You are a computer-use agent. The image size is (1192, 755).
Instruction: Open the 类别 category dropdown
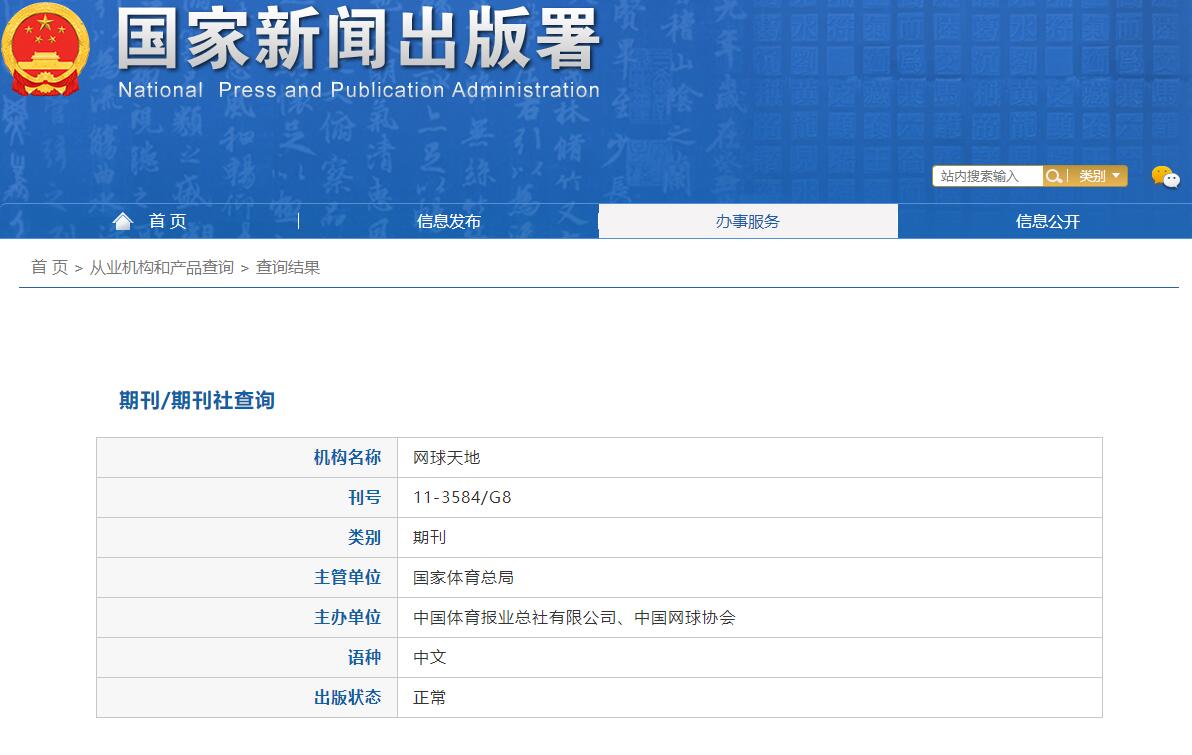[1093, 176]
